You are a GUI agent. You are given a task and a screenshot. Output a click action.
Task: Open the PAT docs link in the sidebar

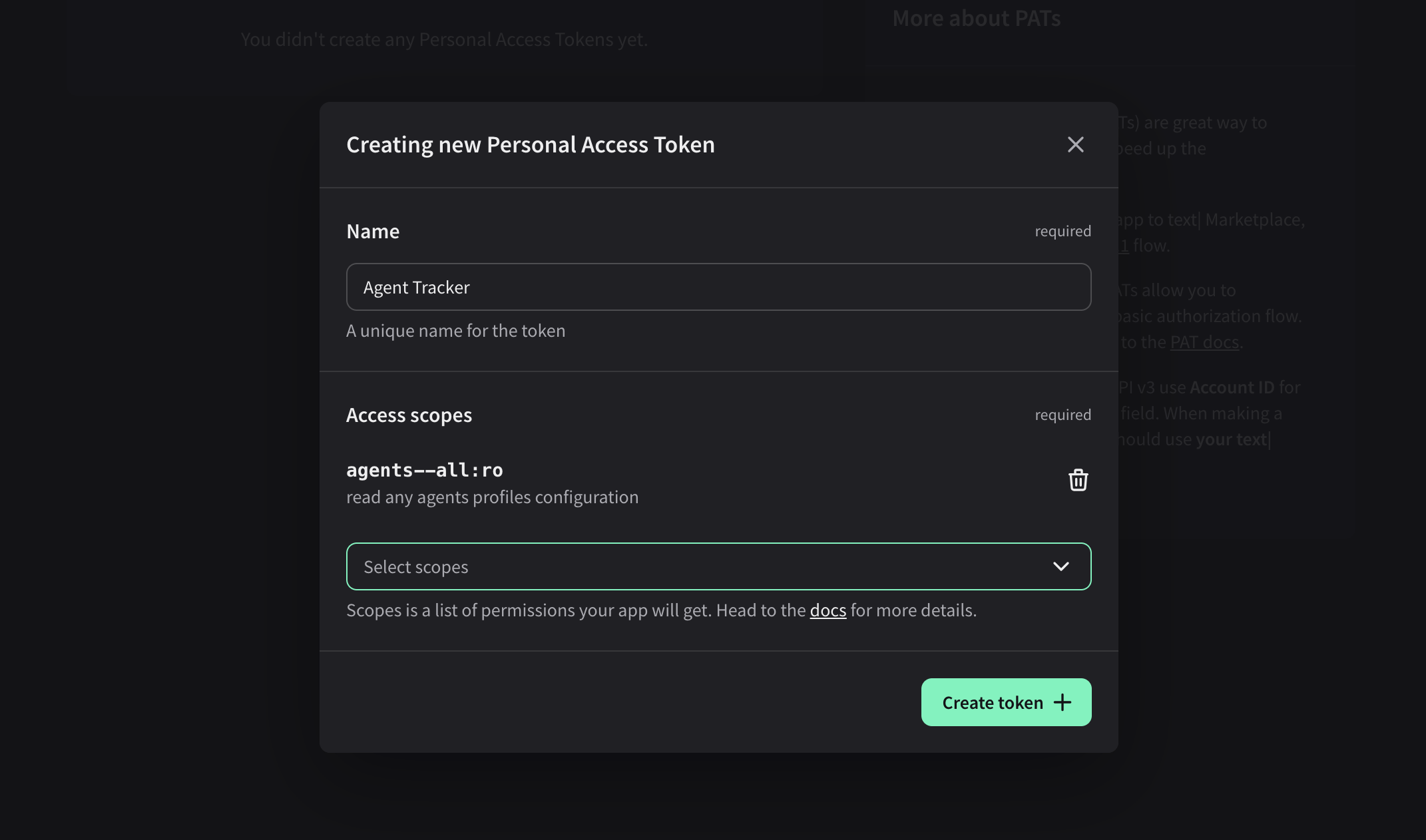[x=1206, y=342]
